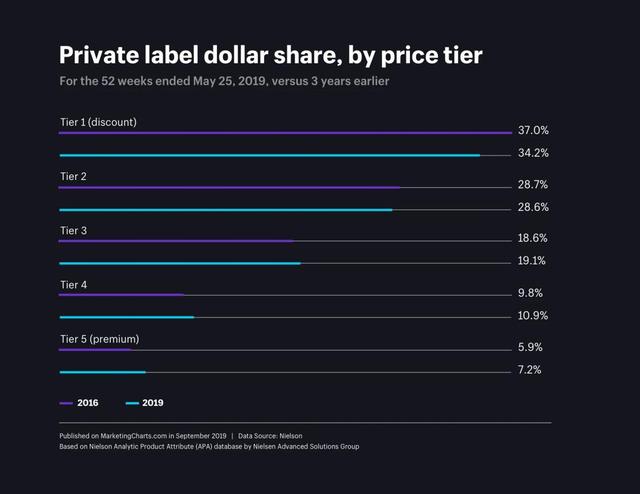
Task: Click the purple 2016 legend swatch
Action: point(66,403)
